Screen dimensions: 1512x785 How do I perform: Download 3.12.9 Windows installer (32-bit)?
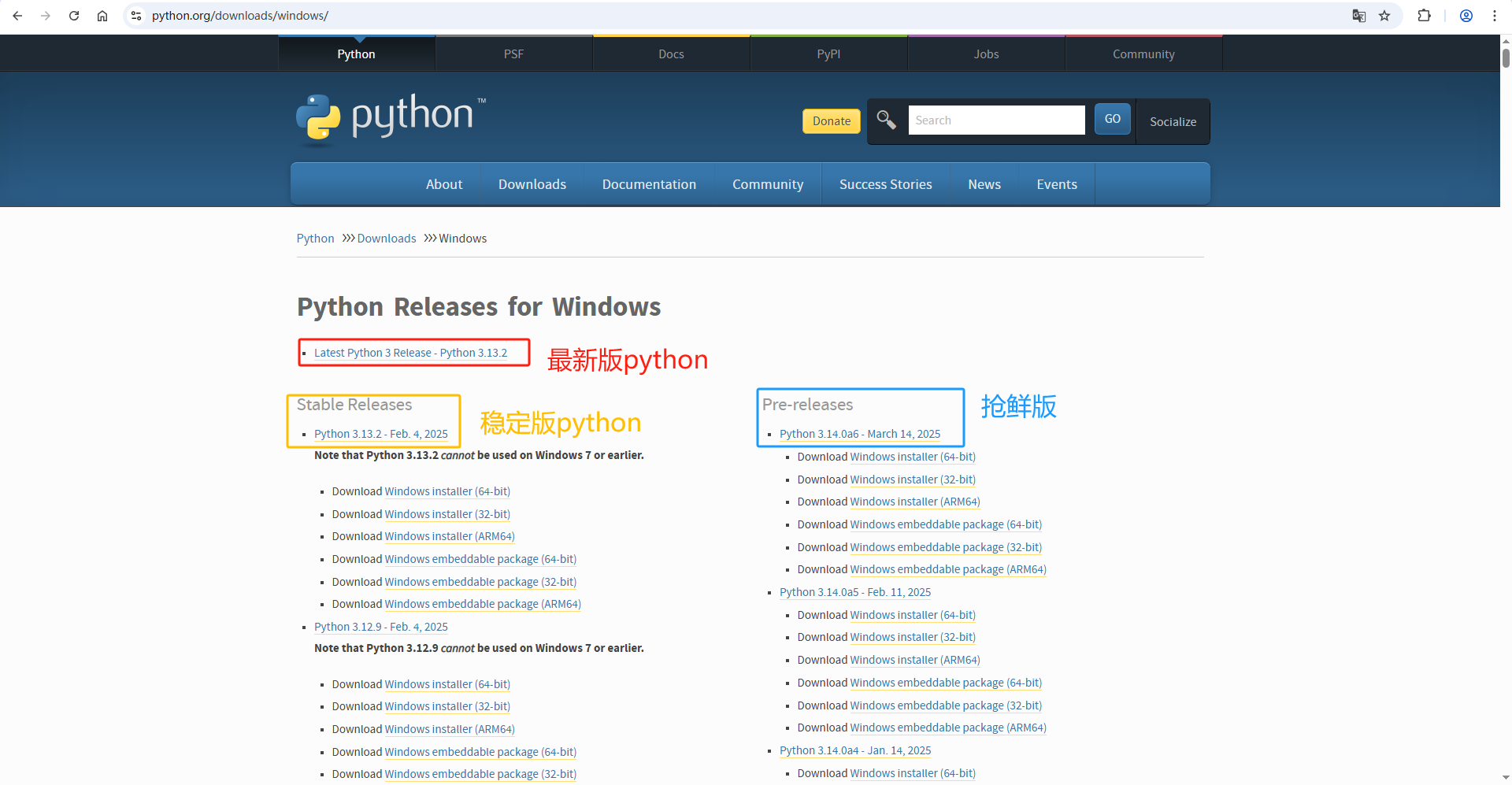point(447,706)
